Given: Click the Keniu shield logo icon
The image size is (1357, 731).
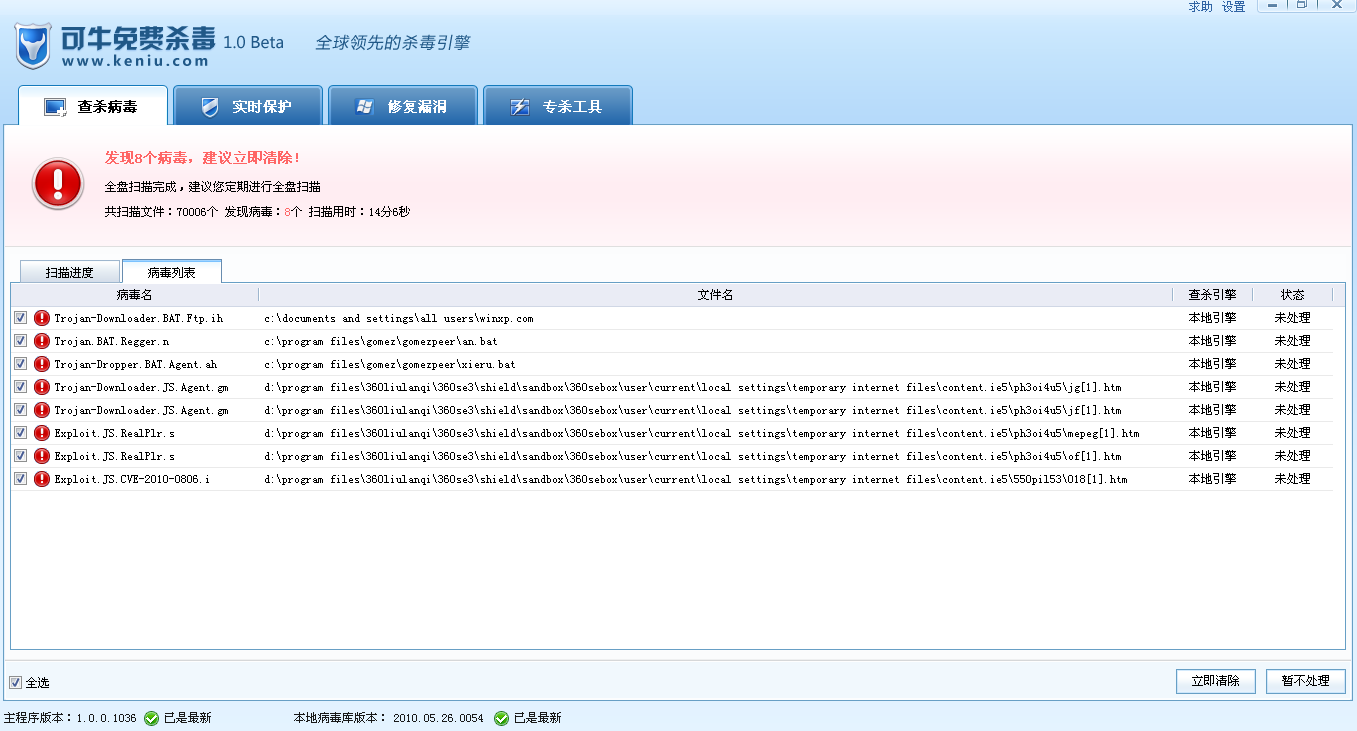Looking at the screenshot, I should point(35,45).
